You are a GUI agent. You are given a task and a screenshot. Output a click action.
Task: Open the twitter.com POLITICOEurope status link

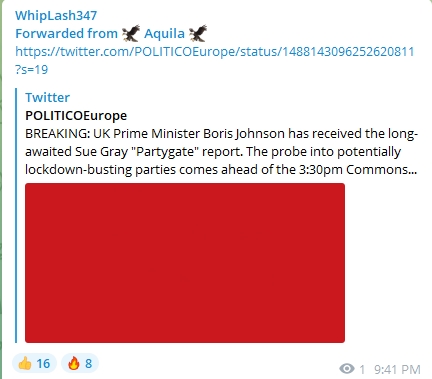pyautogui.click(x=215, y=52)
